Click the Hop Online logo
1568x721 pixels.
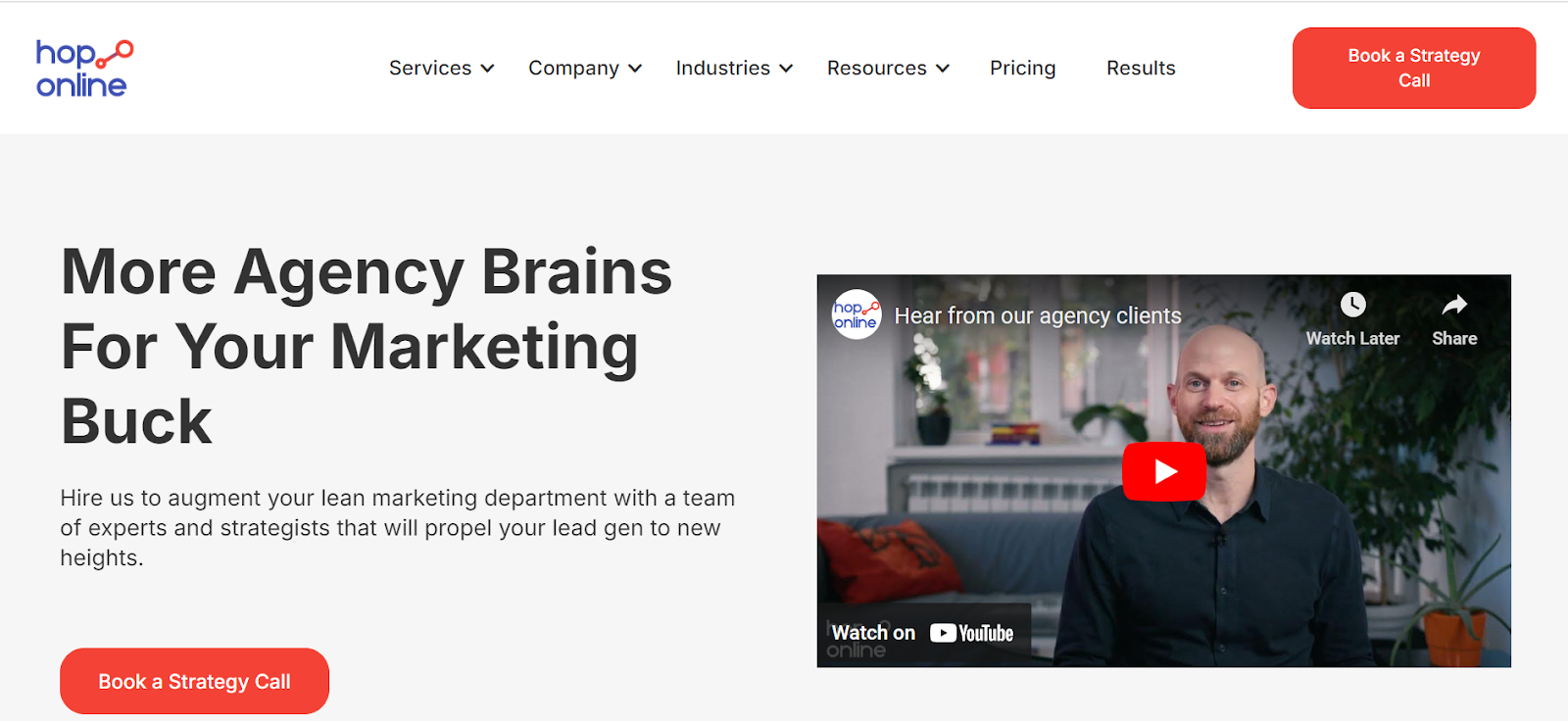click(84, 69)
